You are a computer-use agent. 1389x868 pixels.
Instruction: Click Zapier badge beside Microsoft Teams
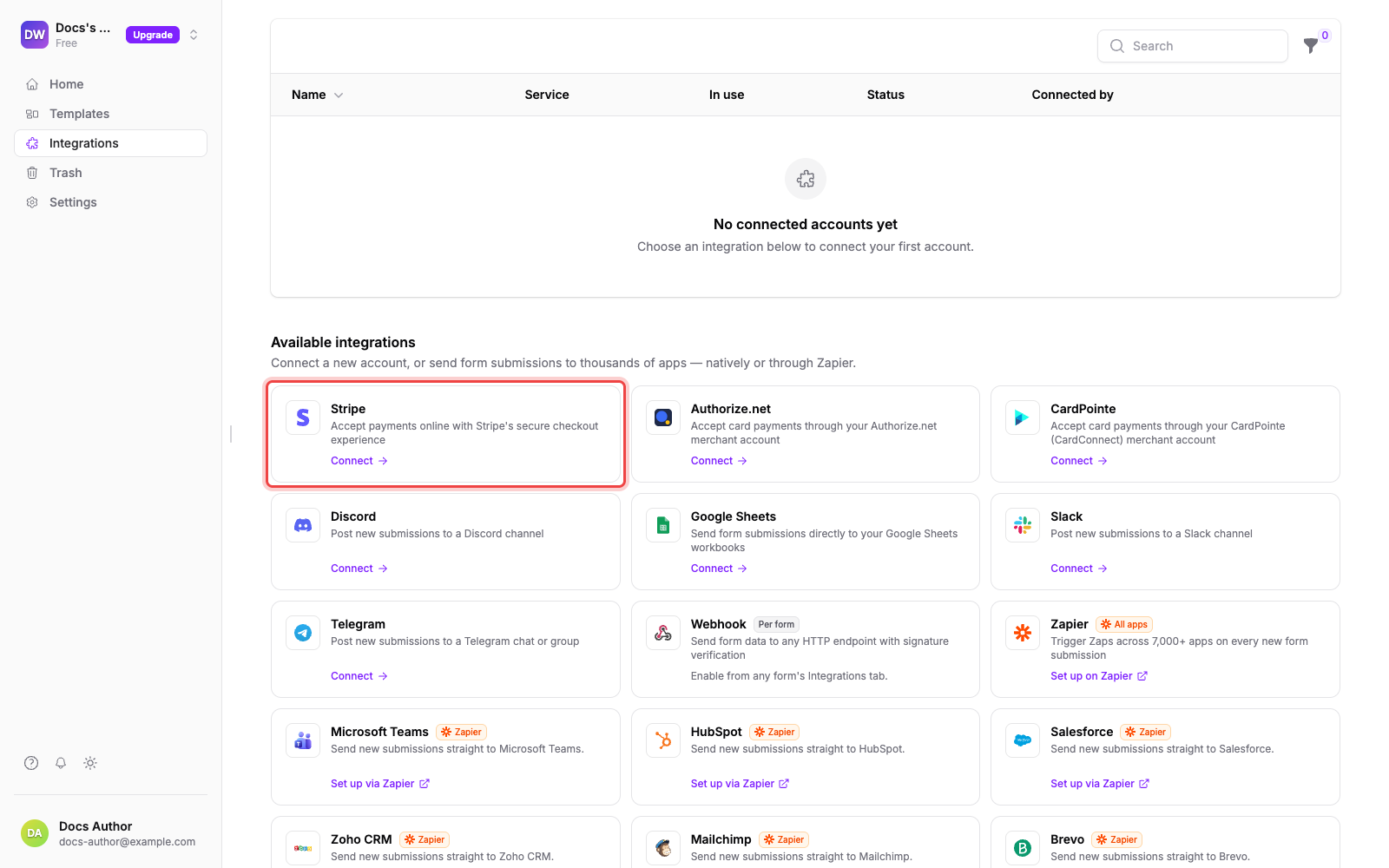point(461,732)
